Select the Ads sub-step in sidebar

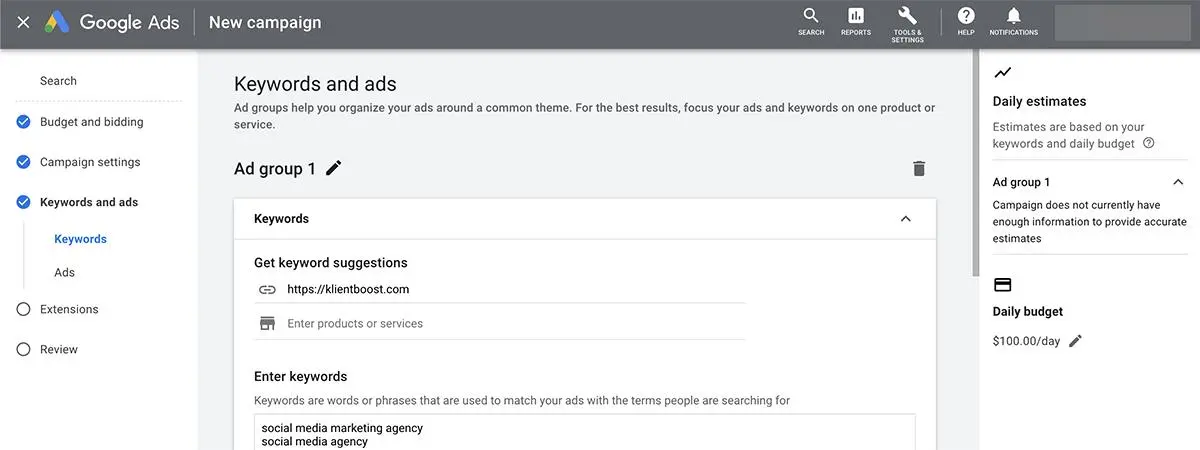tap(64, 272)
